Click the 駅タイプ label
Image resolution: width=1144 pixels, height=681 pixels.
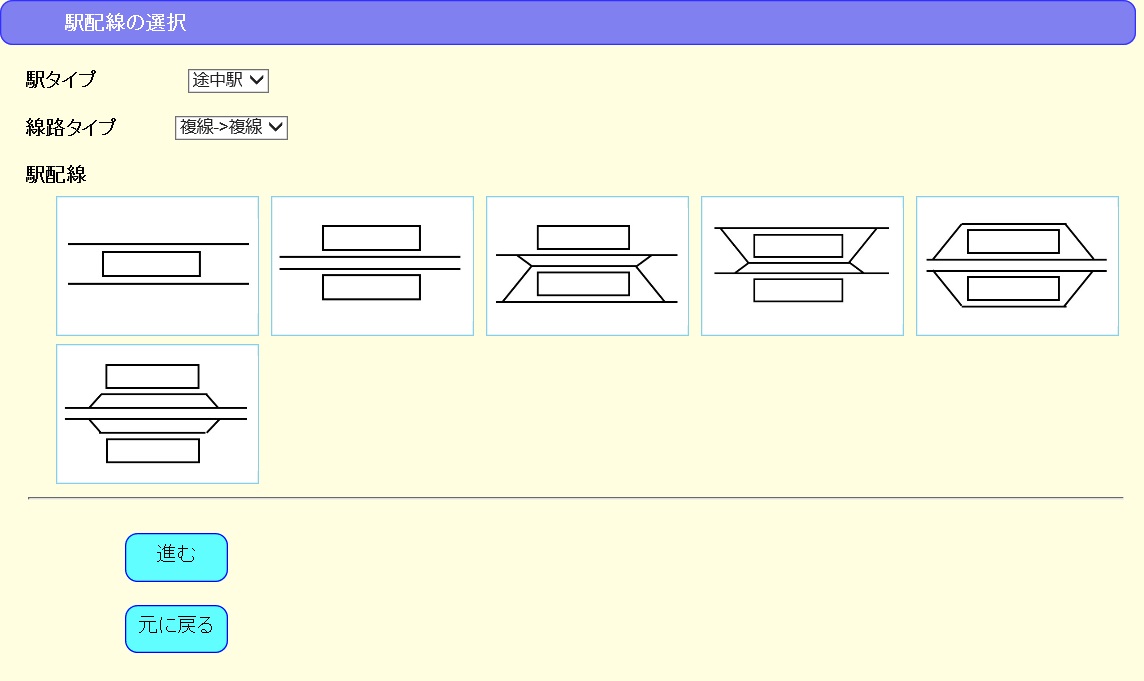tap(61, 80)
